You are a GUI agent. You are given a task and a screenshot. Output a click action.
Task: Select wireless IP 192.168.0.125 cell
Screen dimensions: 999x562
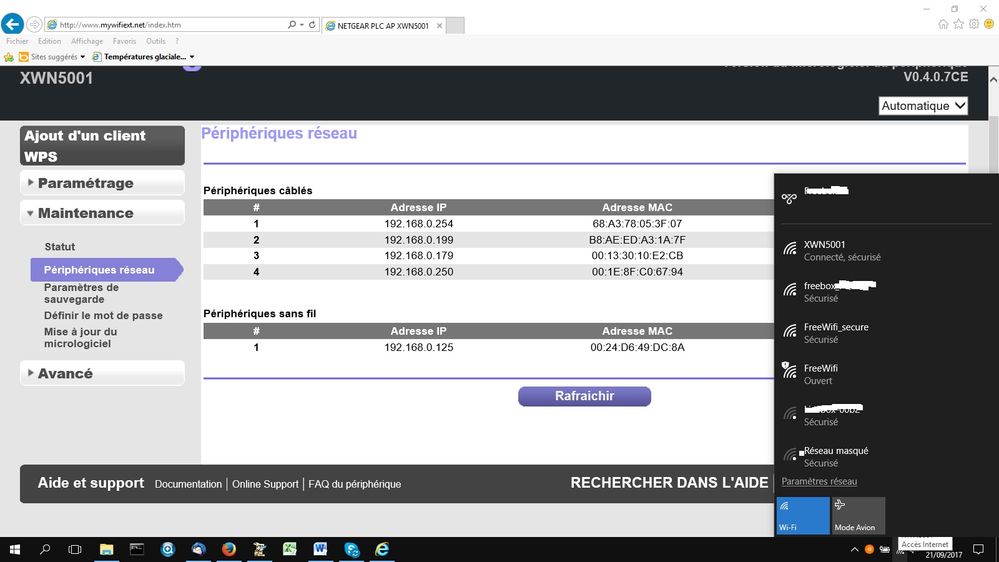[419, 347]
